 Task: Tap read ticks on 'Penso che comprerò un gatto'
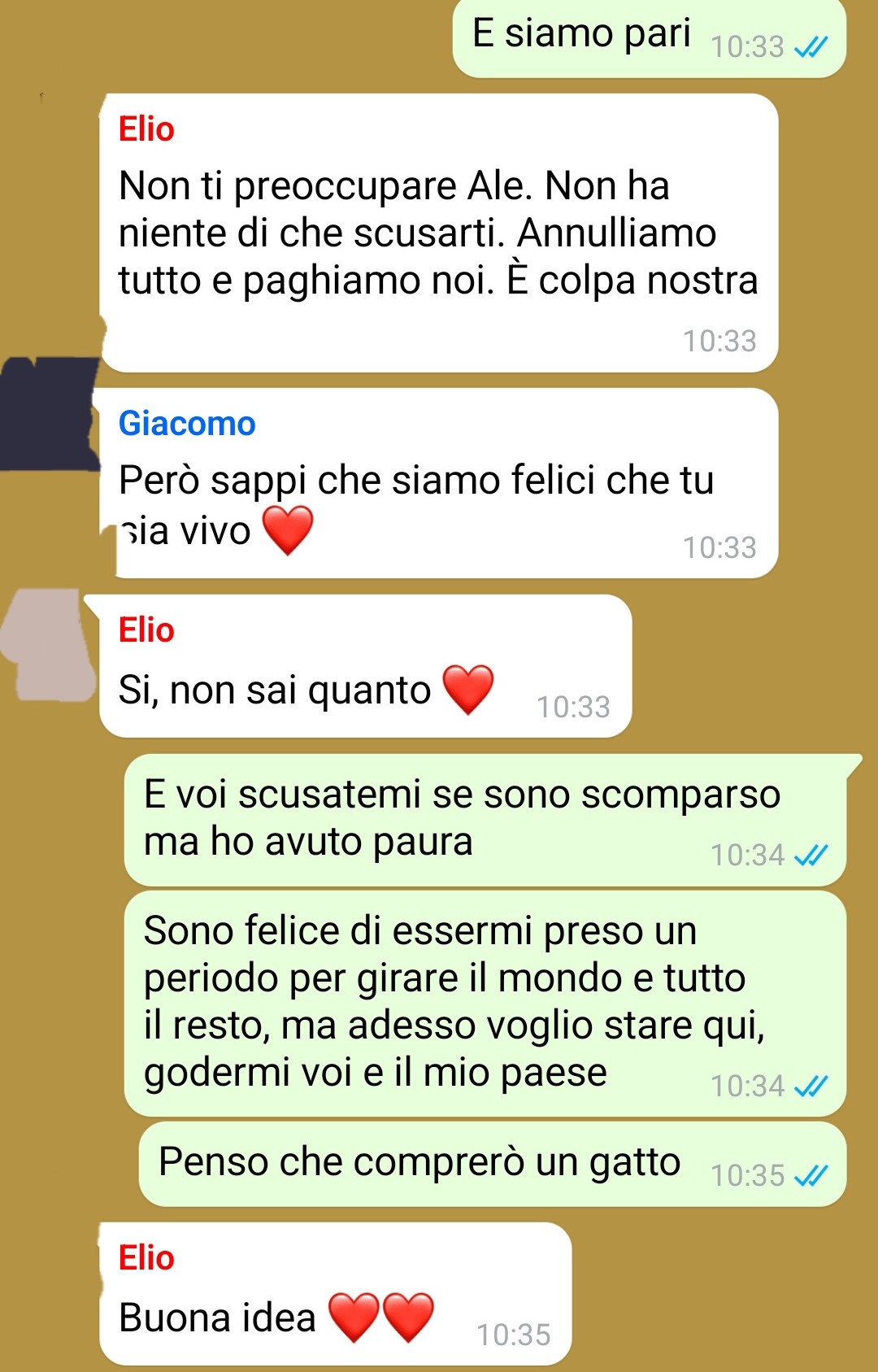[811, 1175]
